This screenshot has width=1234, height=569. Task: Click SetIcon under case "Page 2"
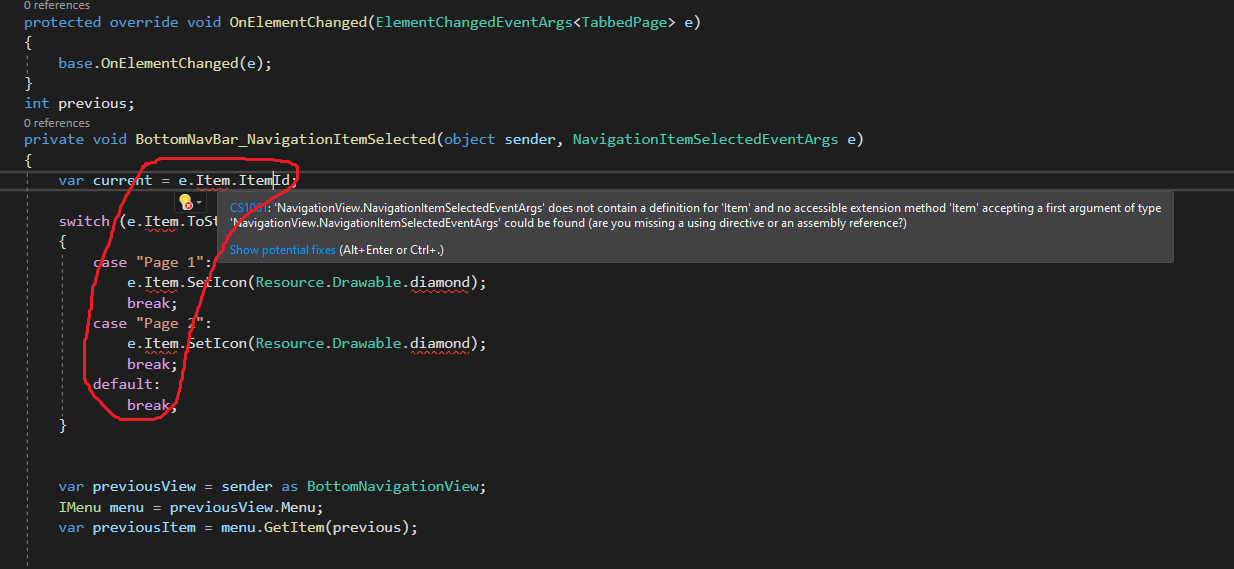(x=217, y=343)
